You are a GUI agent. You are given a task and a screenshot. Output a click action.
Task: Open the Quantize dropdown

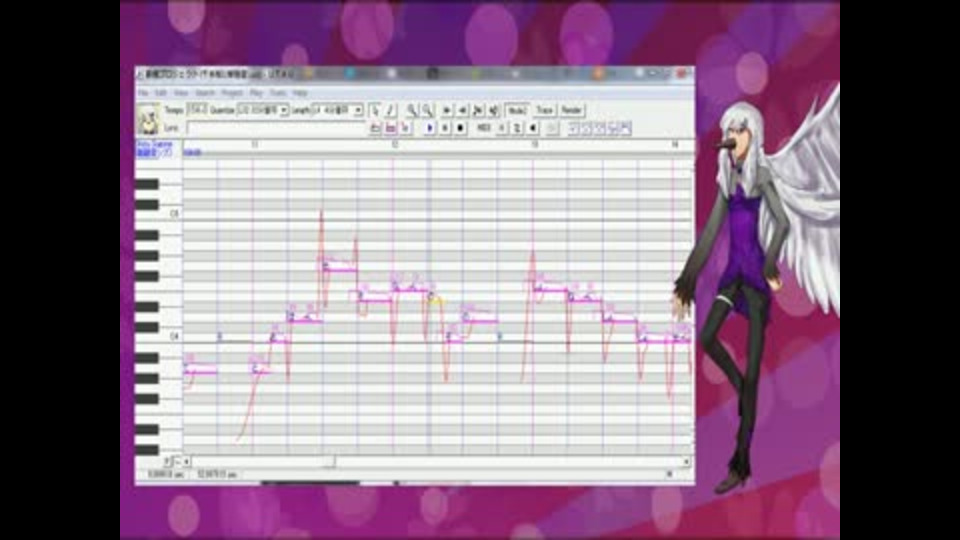click(x=284, y=111)
